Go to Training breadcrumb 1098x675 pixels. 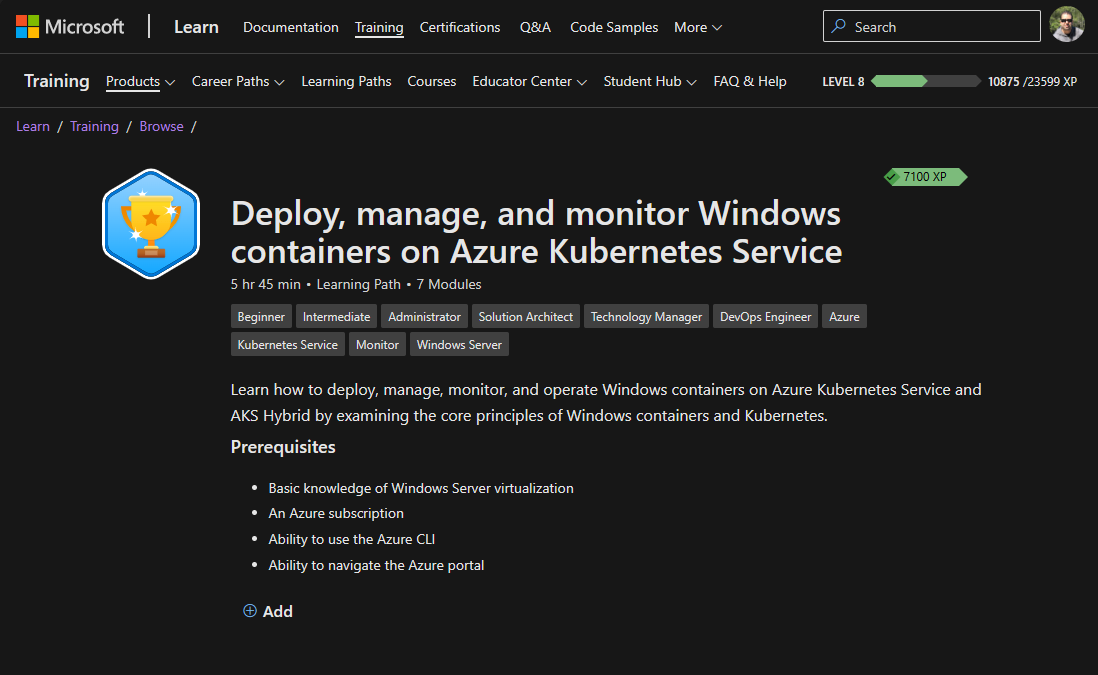[95, 127]
